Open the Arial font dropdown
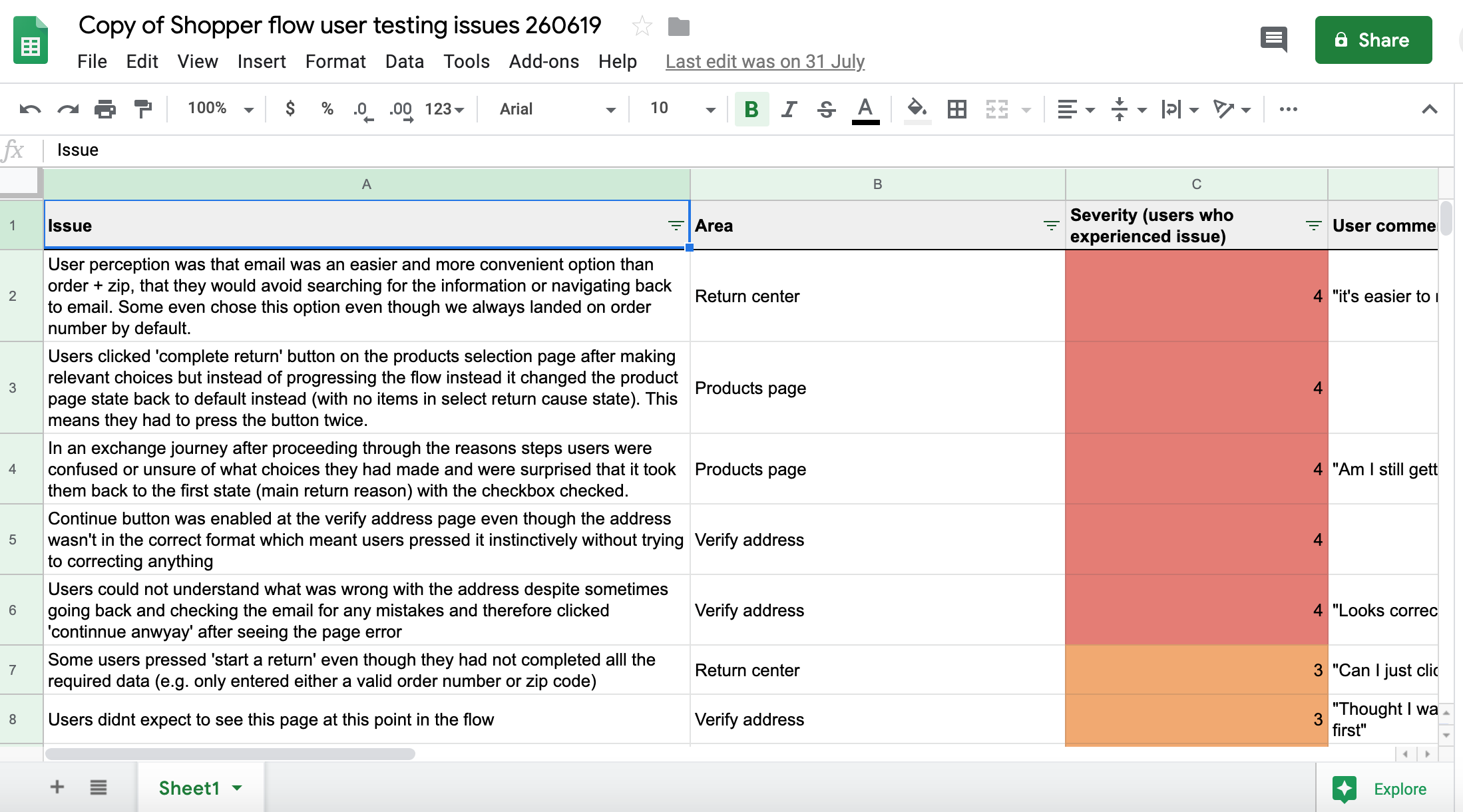Viewport: 1463px width, 812px height. (x=556, y=109)
